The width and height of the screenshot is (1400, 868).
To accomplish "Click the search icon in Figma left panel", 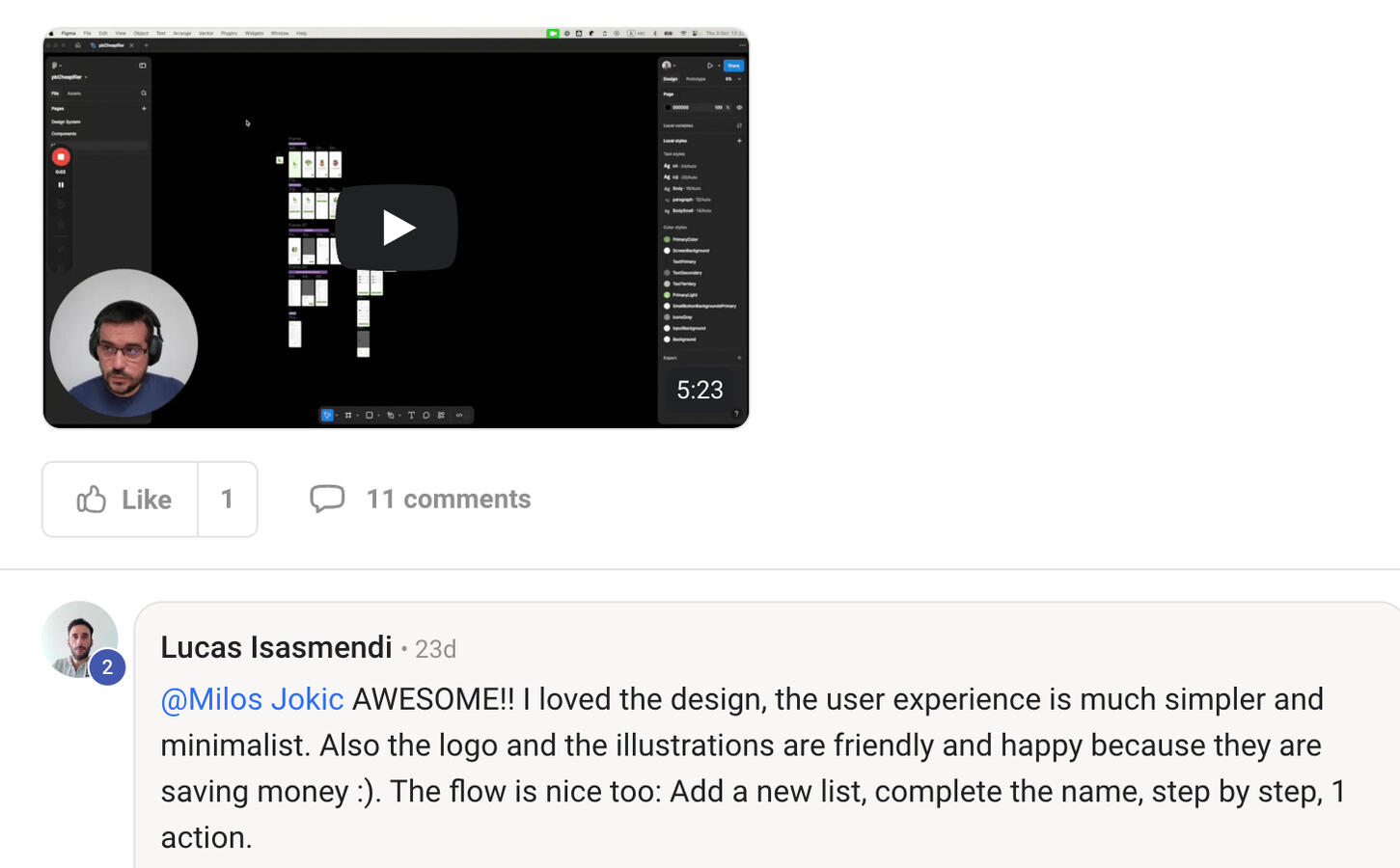I will 144,94.
